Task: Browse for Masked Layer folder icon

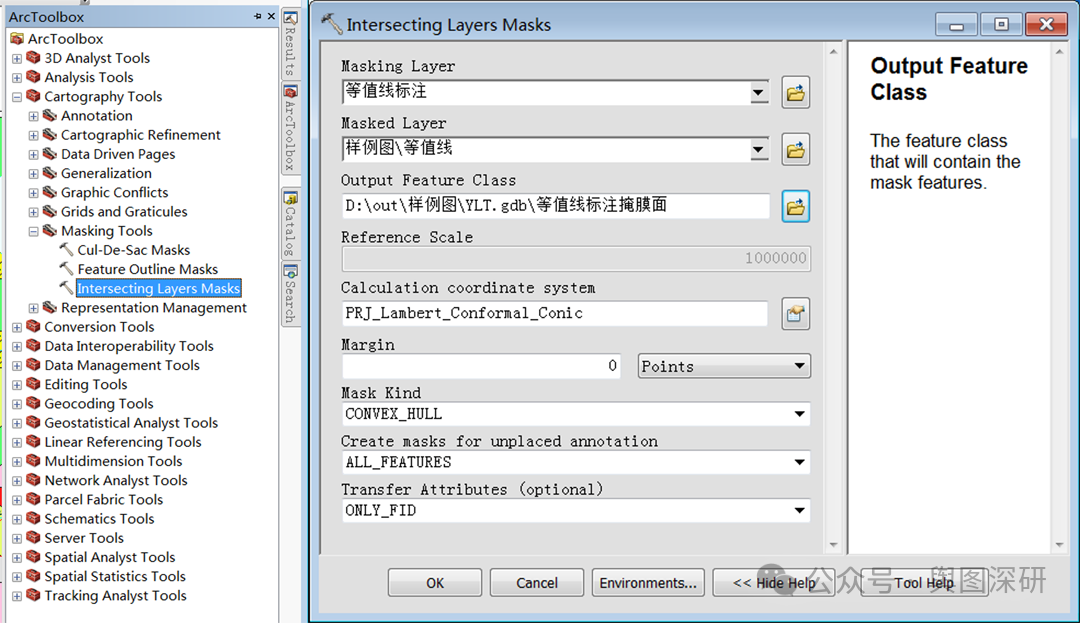Action: click(796, 149)
